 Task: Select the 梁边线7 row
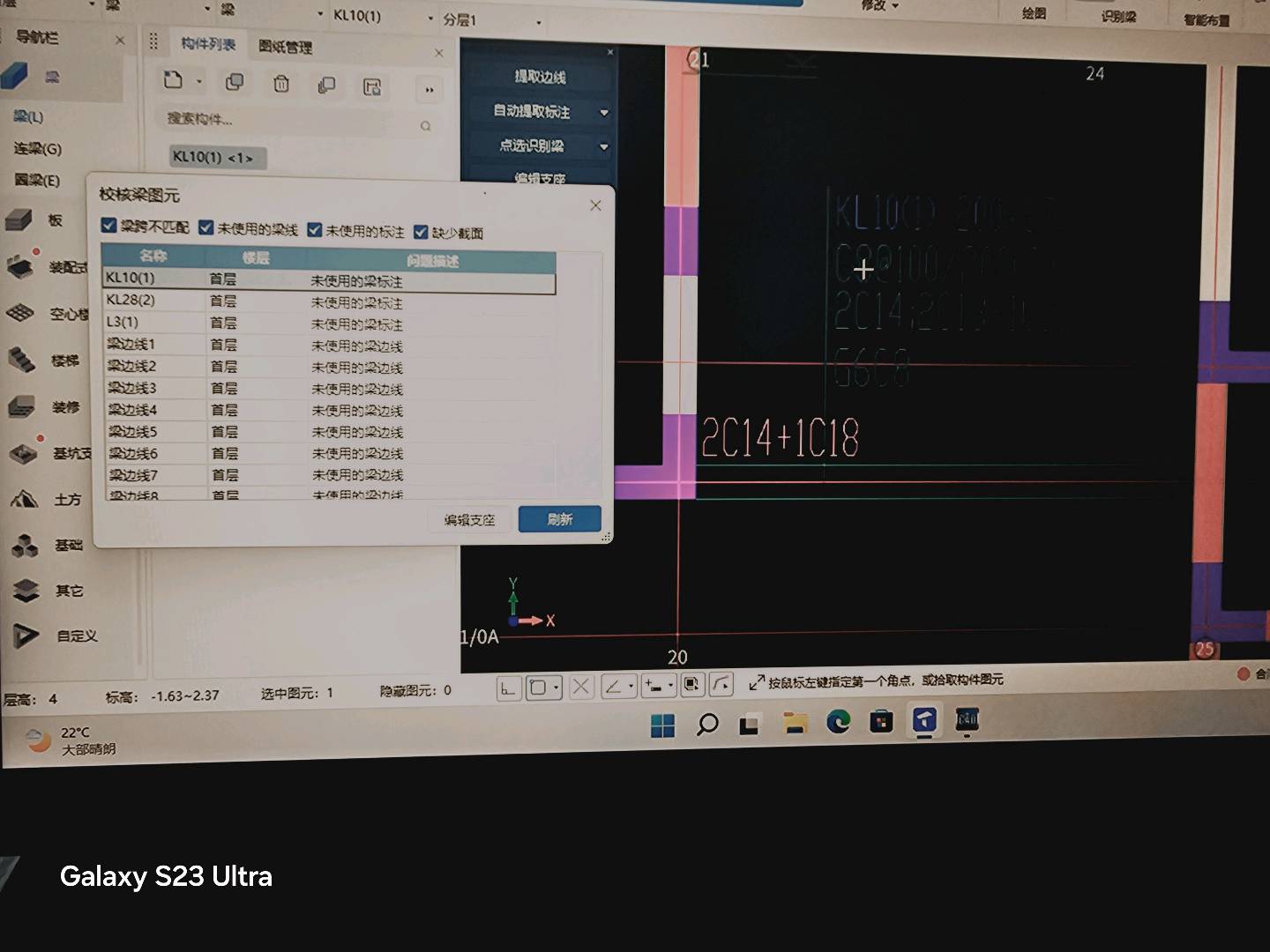[x=330, y=475]
